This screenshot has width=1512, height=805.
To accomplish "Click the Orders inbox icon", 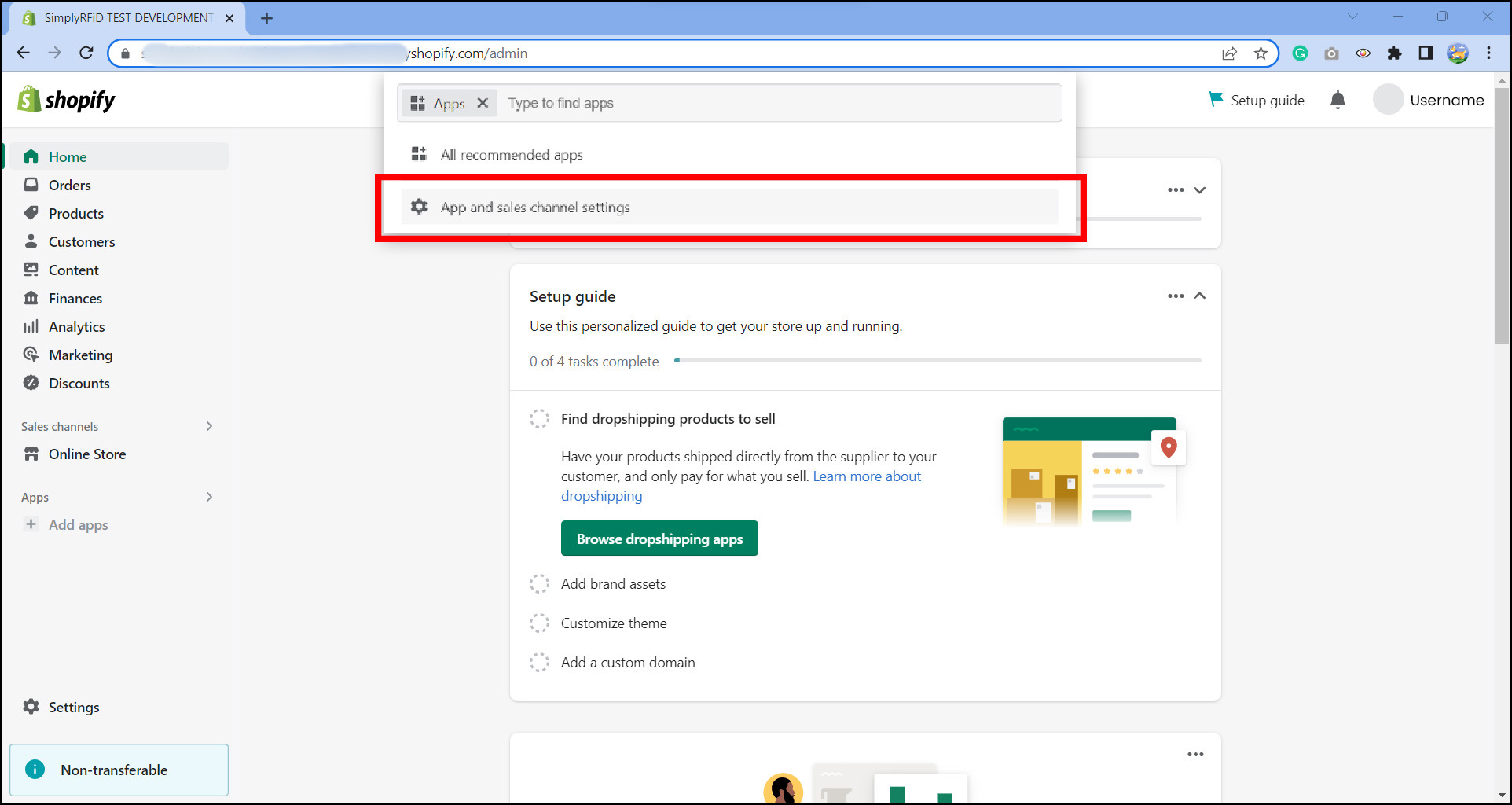I will (31, 185).
